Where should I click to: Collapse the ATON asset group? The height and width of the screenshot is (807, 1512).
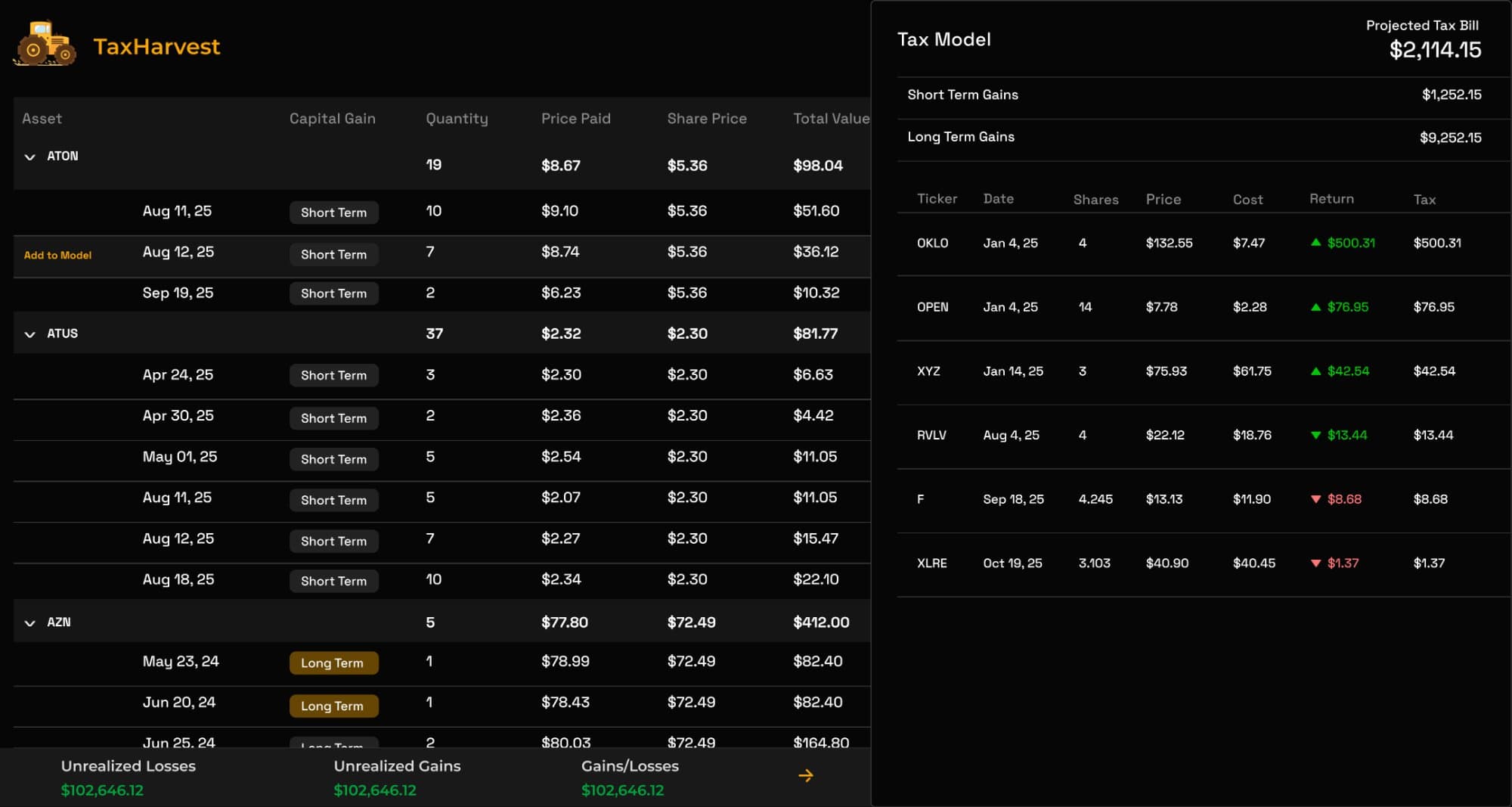(29, 157)
